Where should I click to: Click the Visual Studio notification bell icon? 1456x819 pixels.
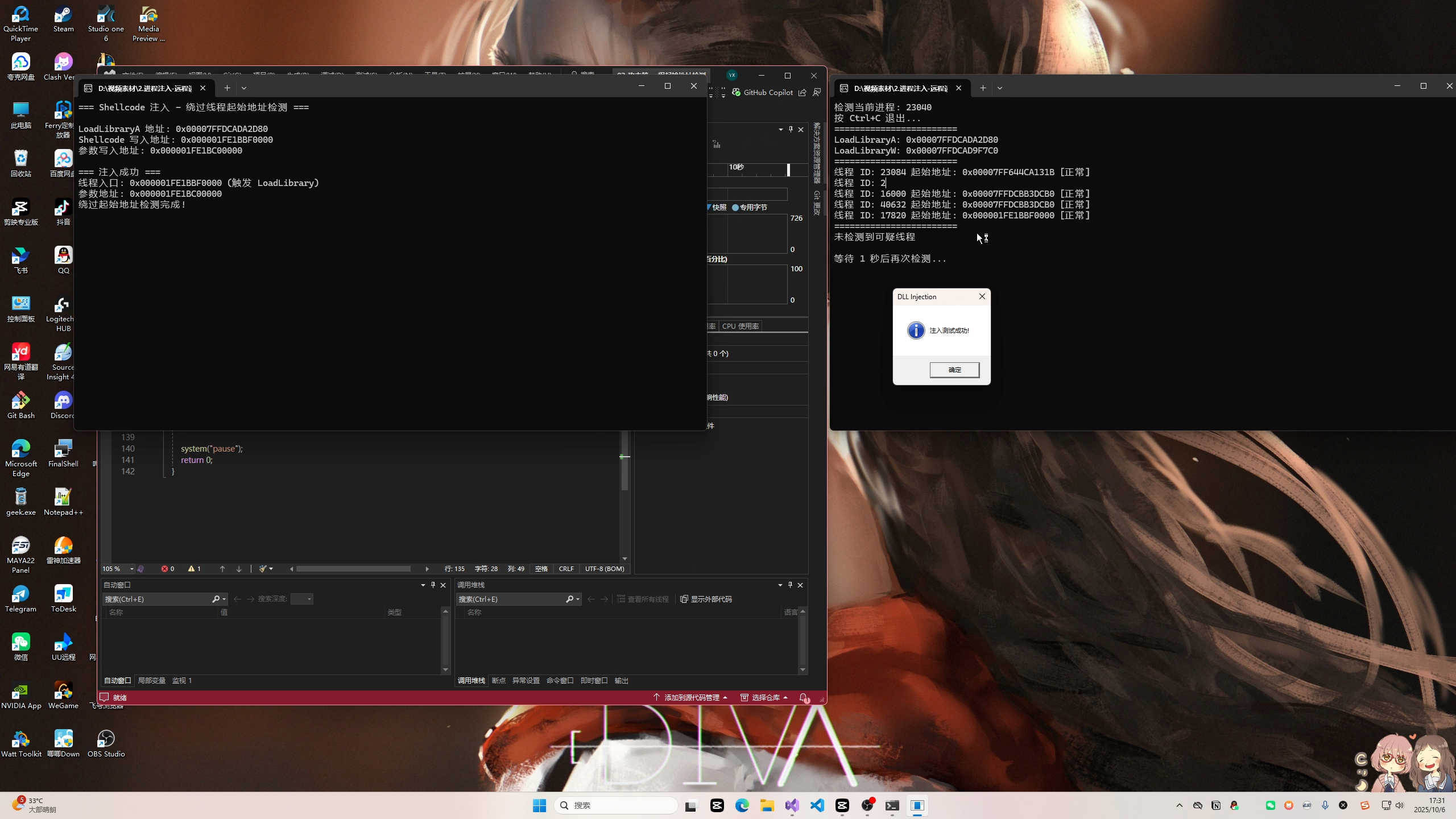[x=803, y=697]
